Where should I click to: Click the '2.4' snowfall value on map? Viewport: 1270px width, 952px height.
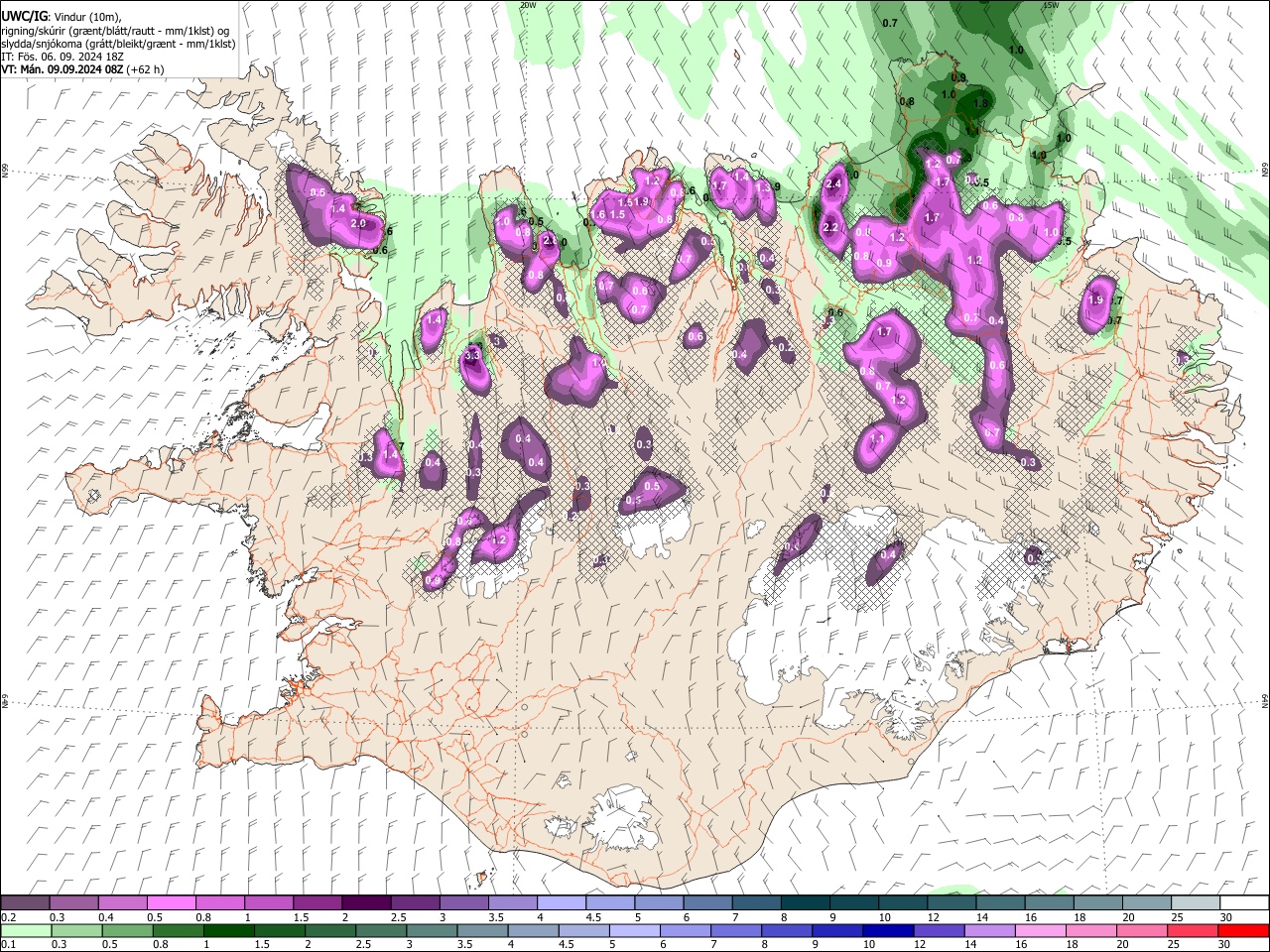pos(833,183)
